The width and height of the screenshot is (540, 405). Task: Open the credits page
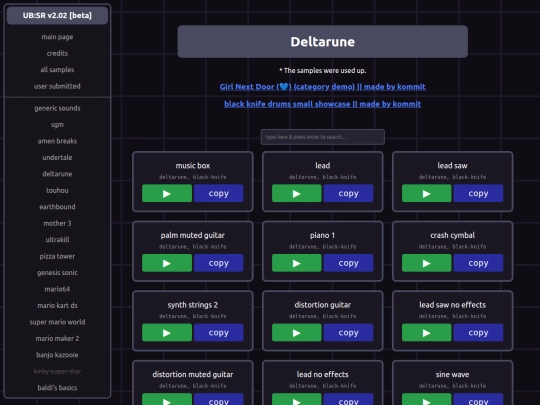click(57, 53)
